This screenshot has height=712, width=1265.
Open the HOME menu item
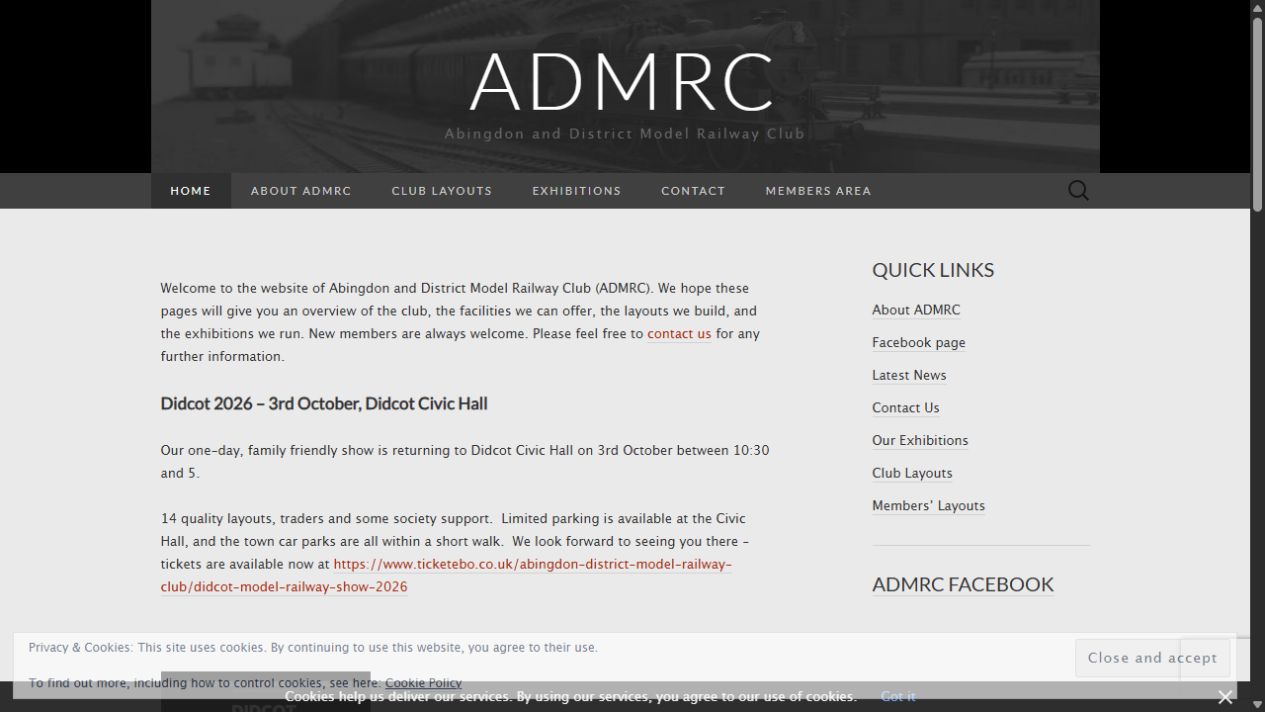click(x=191, y=190)
